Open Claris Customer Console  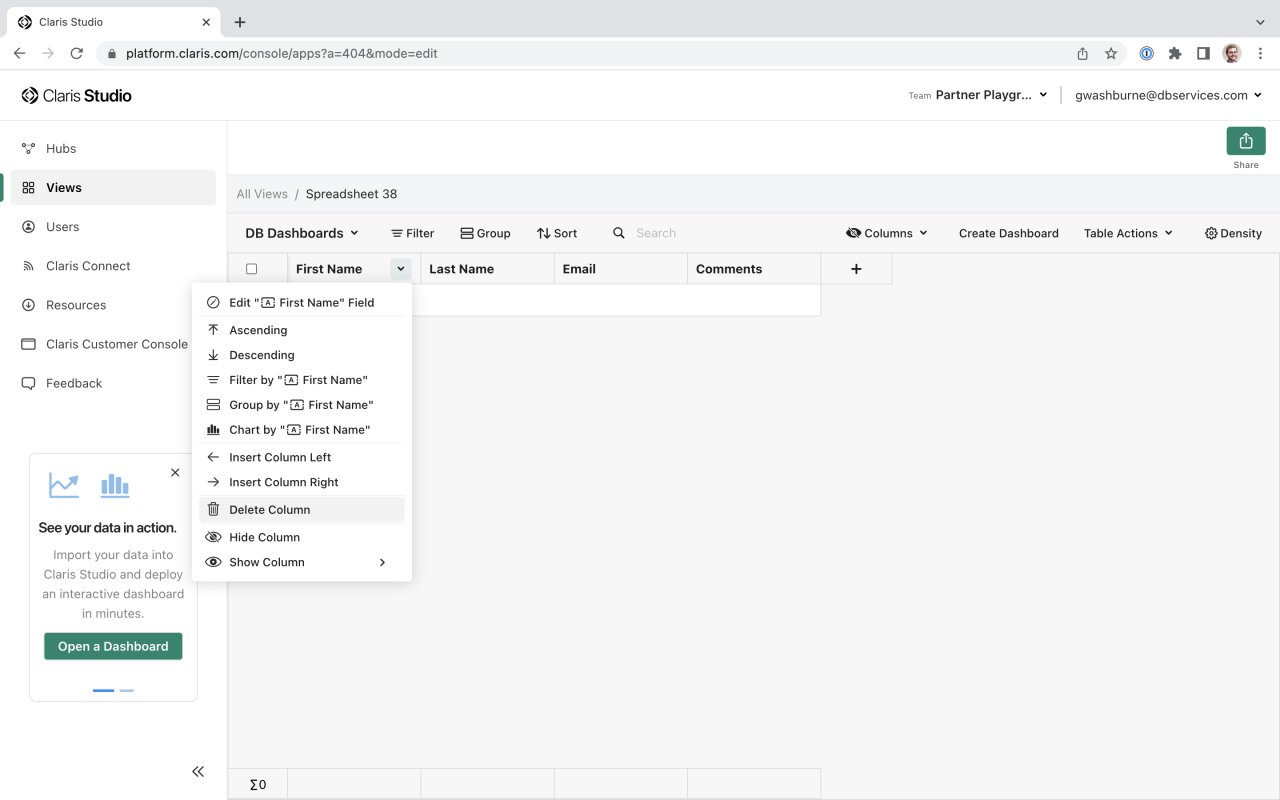click(x=113, y=344)
